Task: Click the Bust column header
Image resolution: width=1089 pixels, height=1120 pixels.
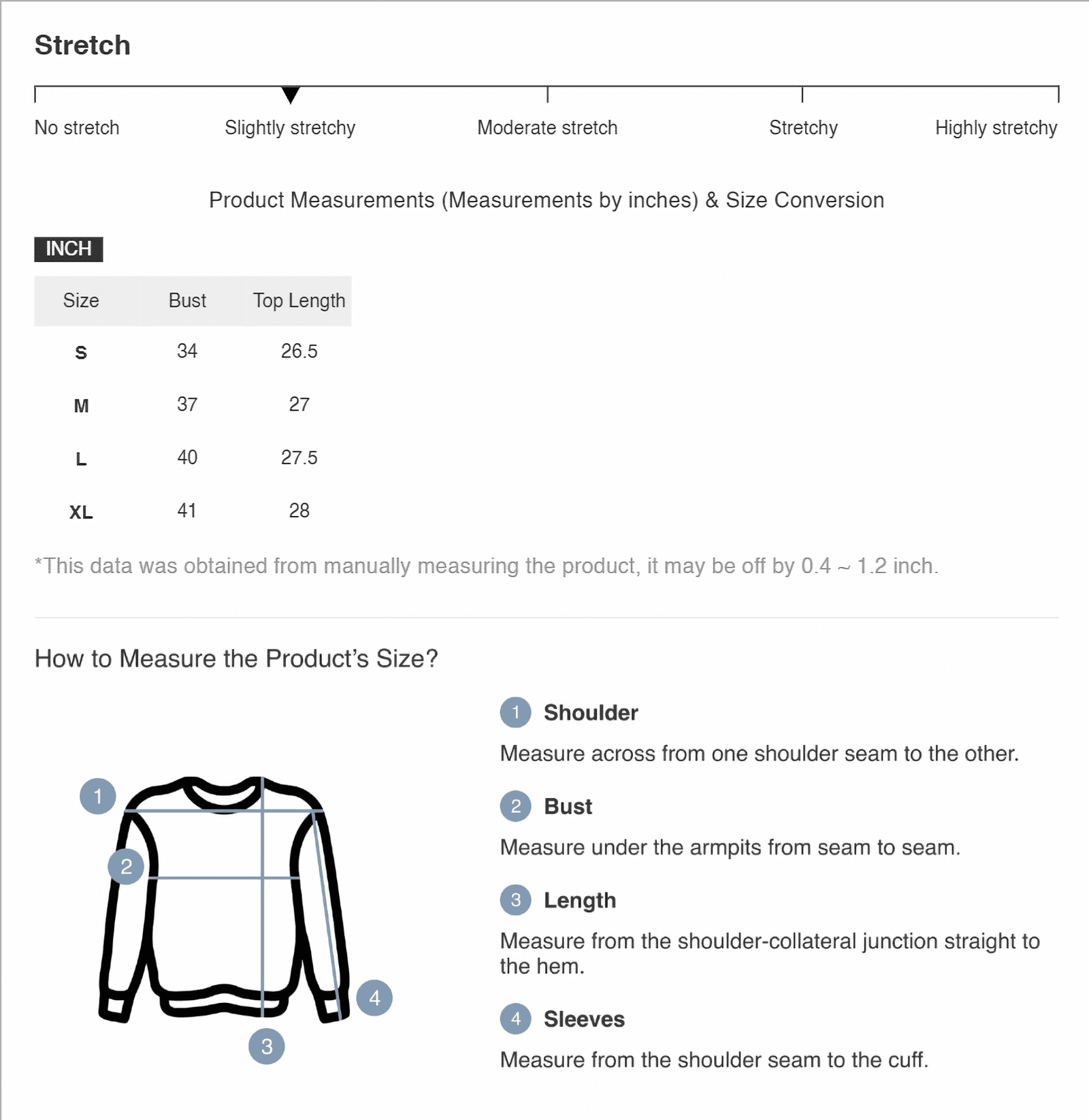Action: point(187,301)
